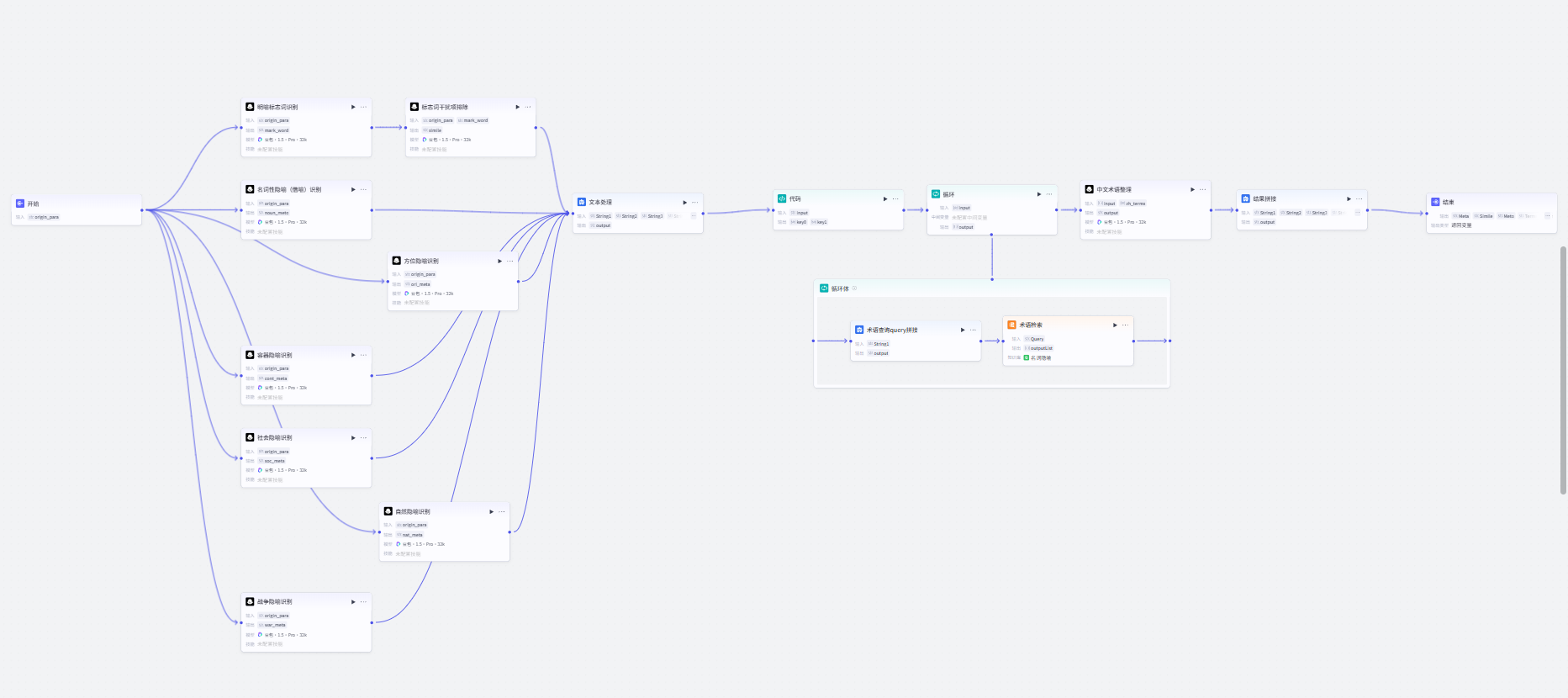Click the info icon beside 循环体
Image resolution: width=1568 pixels, height=698 pixels.
[855, 288]
